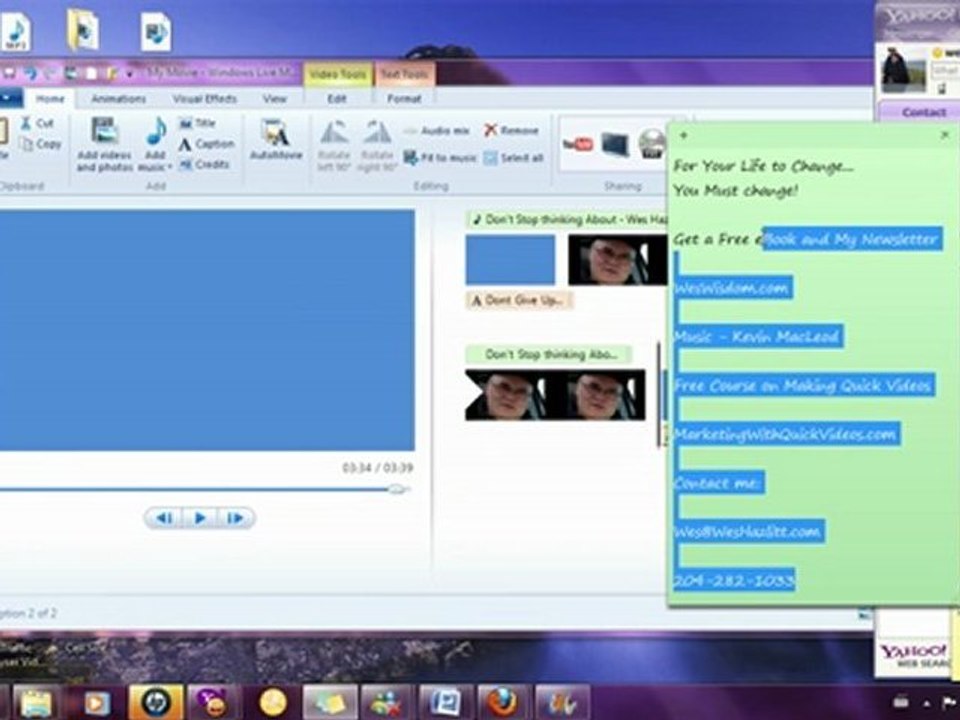Select the 'Don't Stop thinking Abo...' music bar
960x720 pixels.
pos(549,354)
